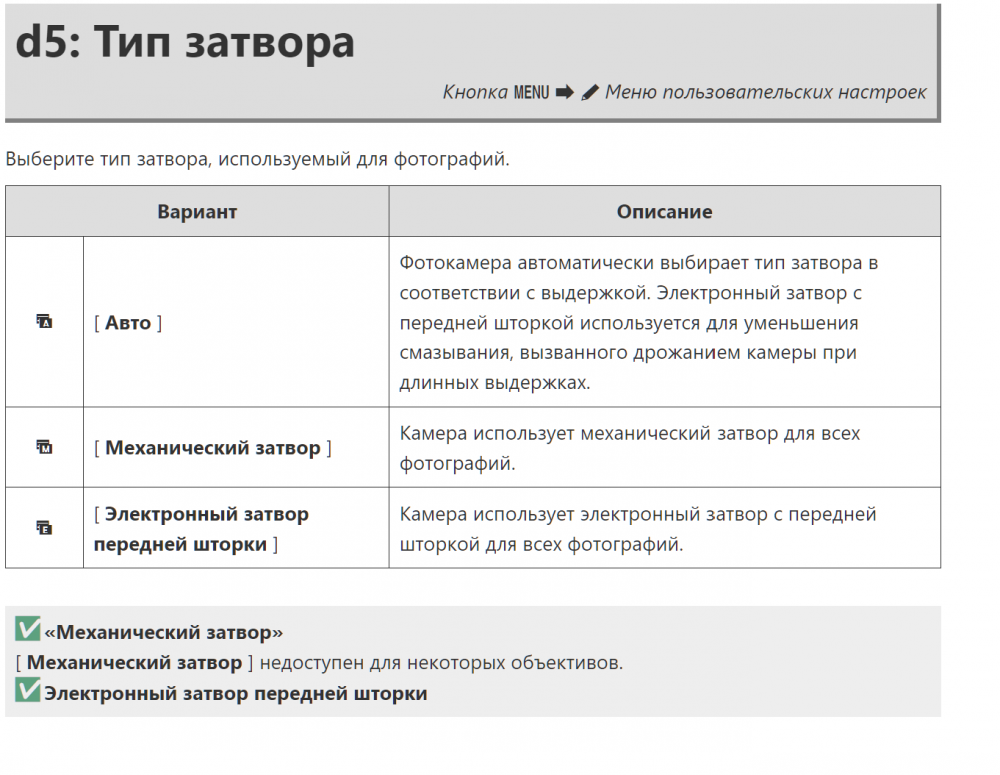Click the Mechanical shutter icon
Image resolution: width=1000 pixels, height=775 pixels.
44,447
